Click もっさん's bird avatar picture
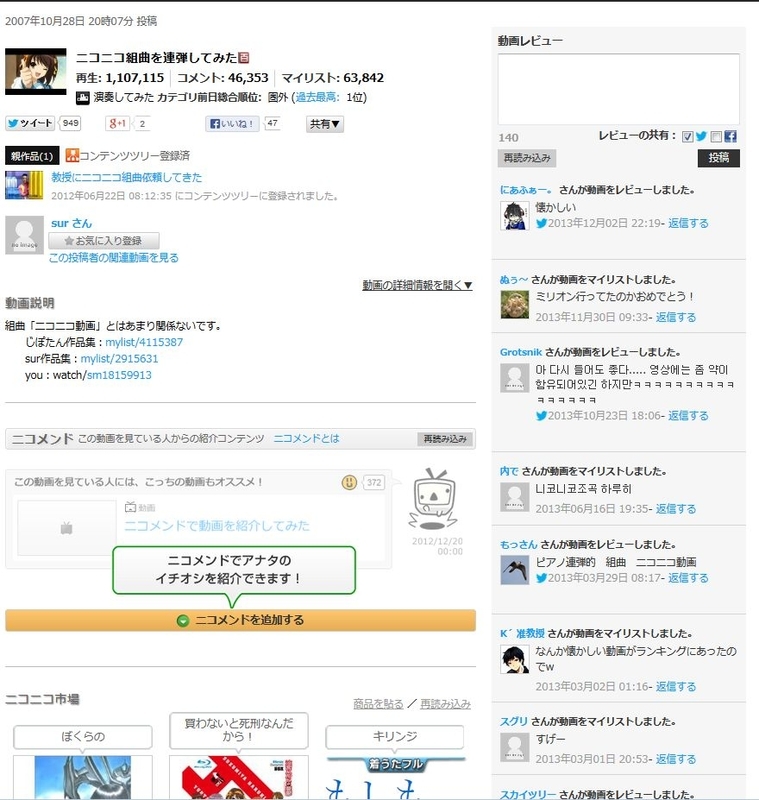The height and width of the screenshot is (800, 759). [x=515, y=570]
